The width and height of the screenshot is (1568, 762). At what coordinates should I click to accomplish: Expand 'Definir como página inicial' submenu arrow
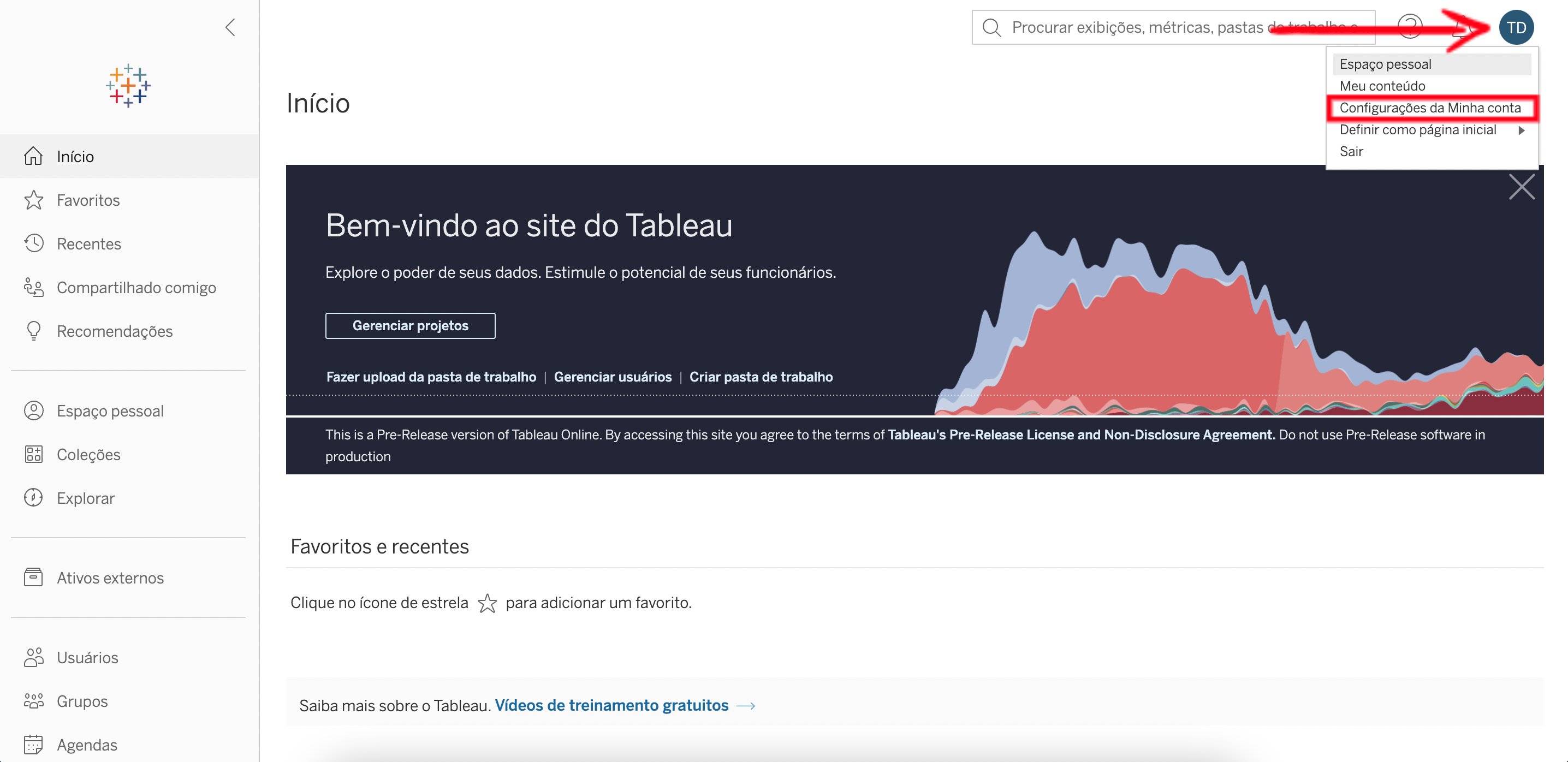click(1521, 130)
